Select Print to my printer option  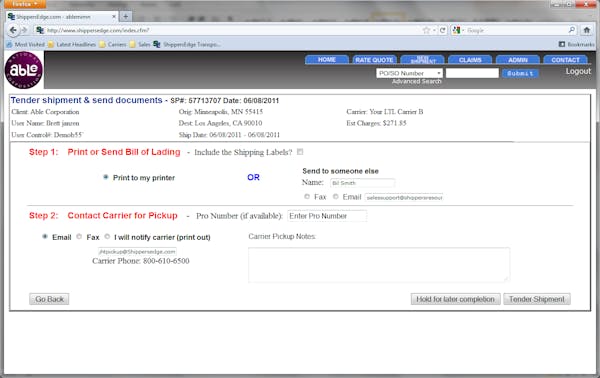106,177
